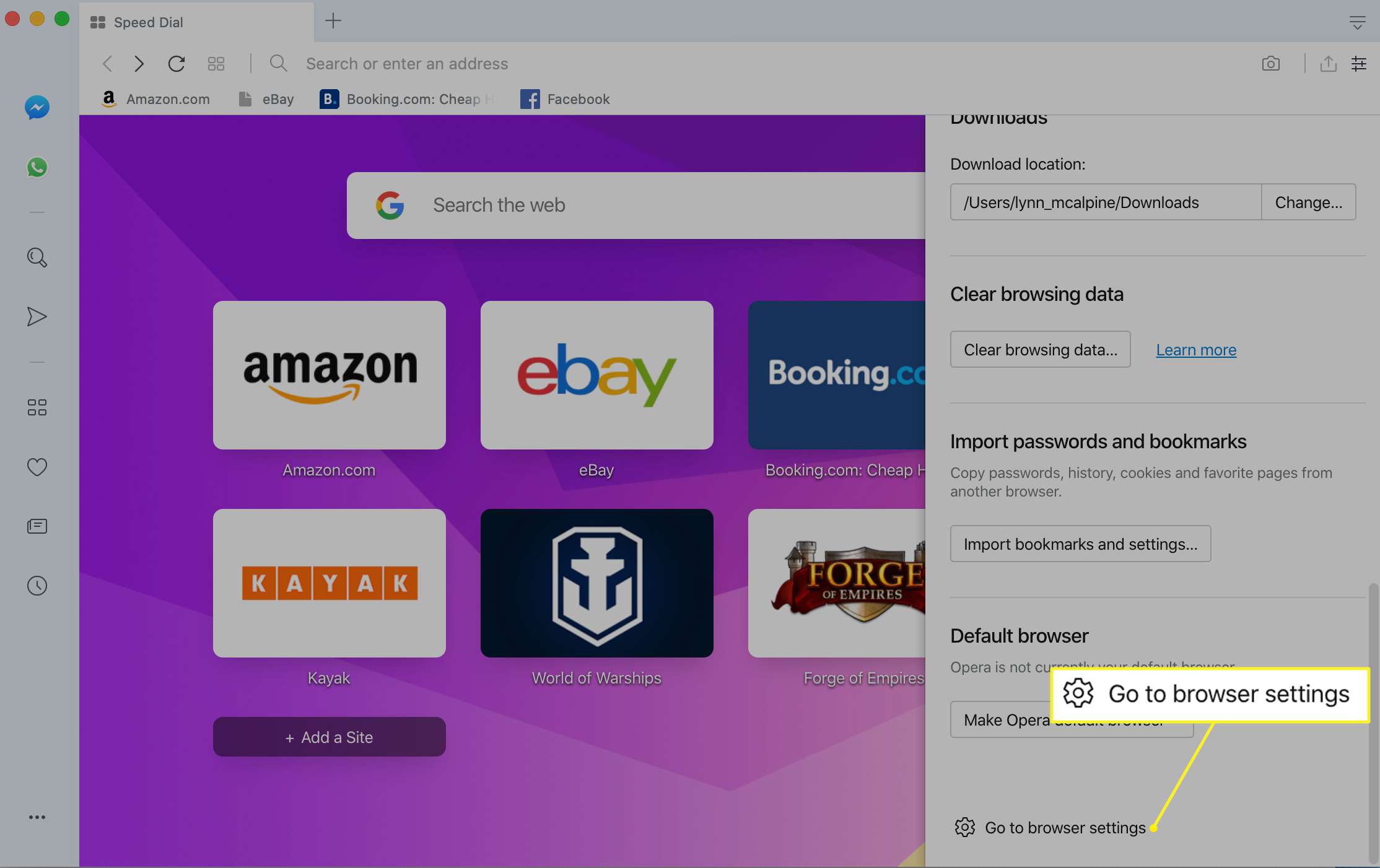Click Learn more link next to browsing data

click(1196, 349)
